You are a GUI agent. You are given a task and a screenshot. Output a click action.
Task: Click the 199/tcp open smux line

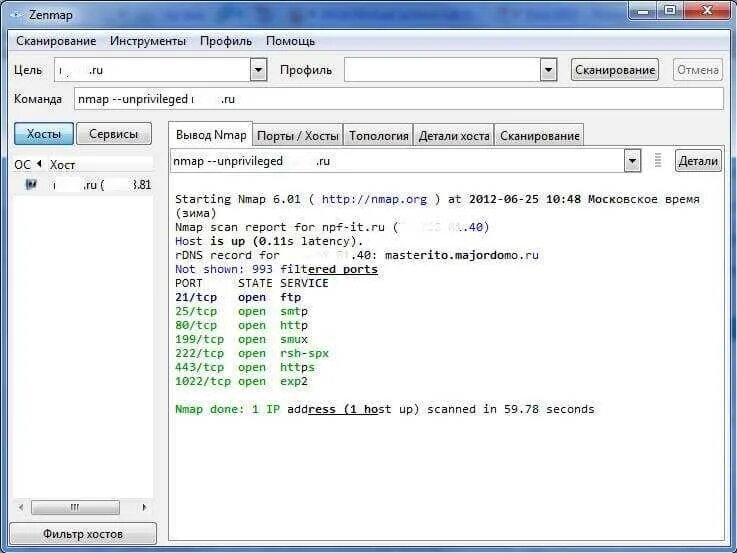click(242, 340)
